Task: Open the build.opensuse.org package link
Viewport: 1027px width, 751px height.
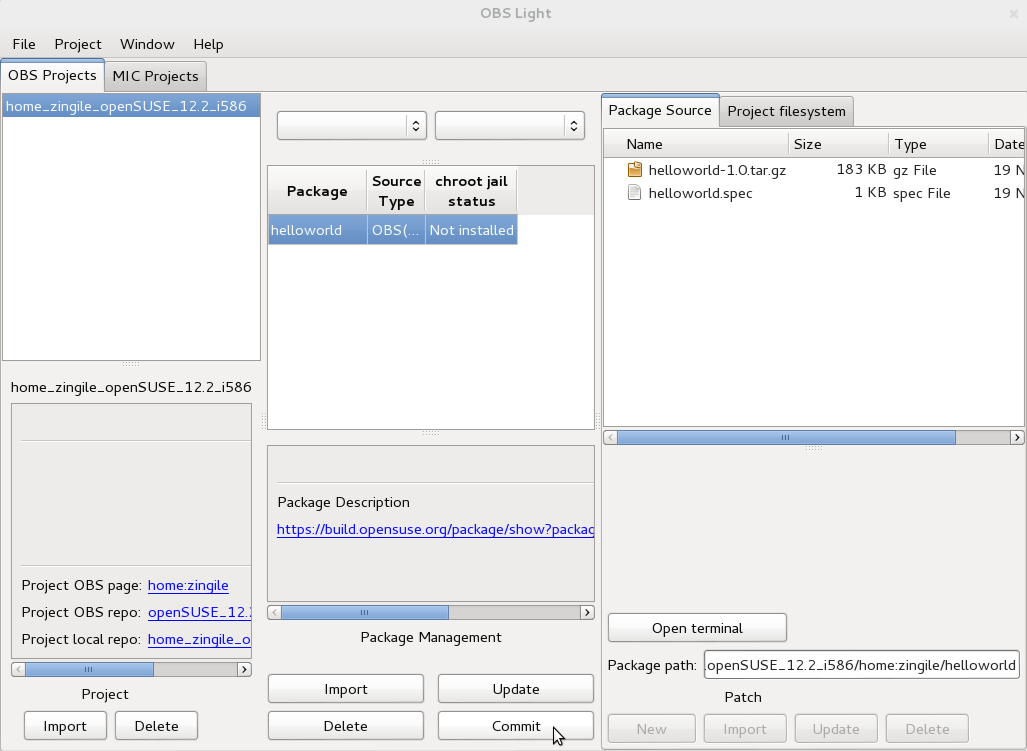Action: click(x=435, y=530)
